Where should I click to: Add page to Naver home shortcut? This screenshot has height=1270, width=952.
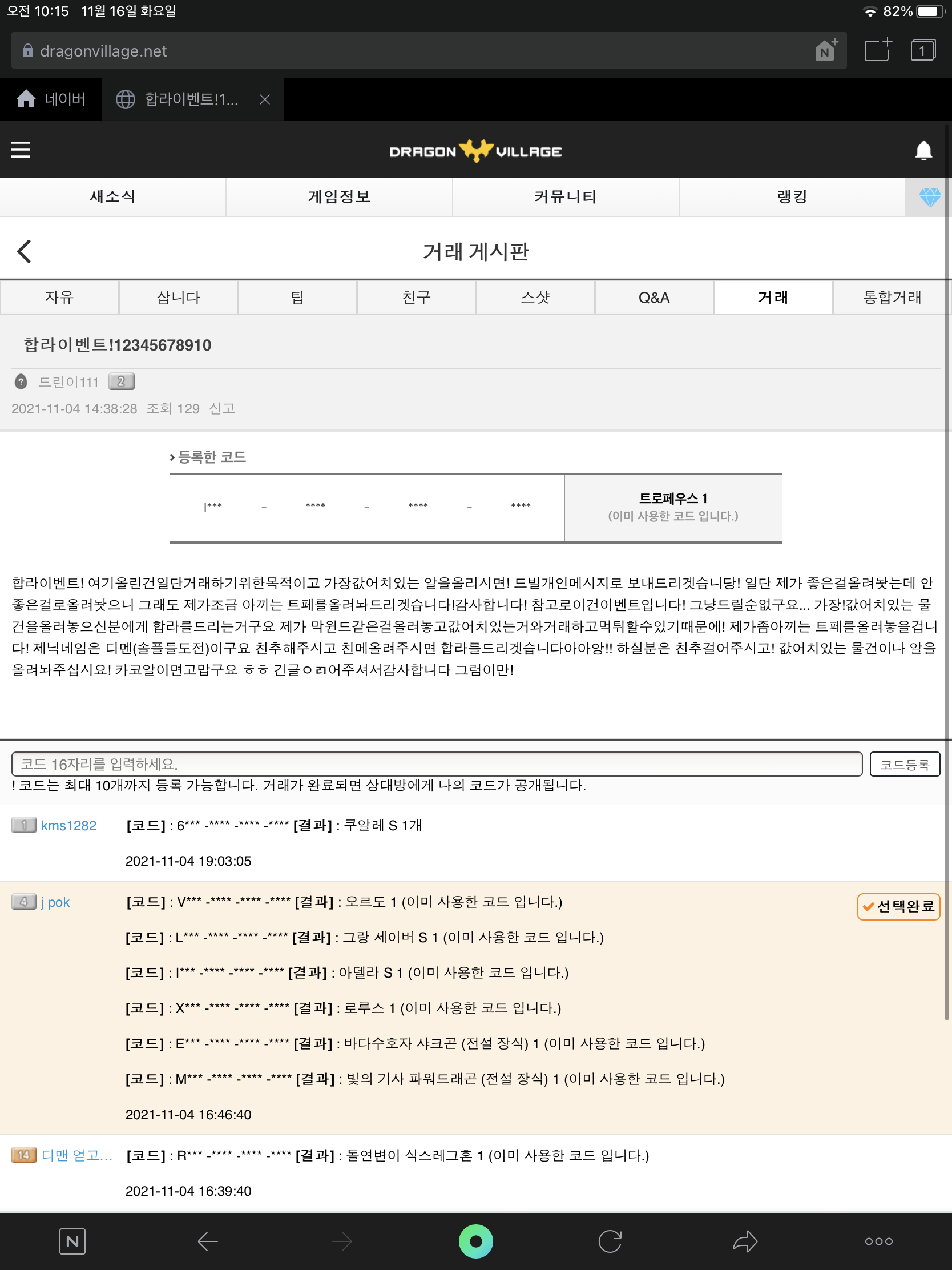coord(826,50)
